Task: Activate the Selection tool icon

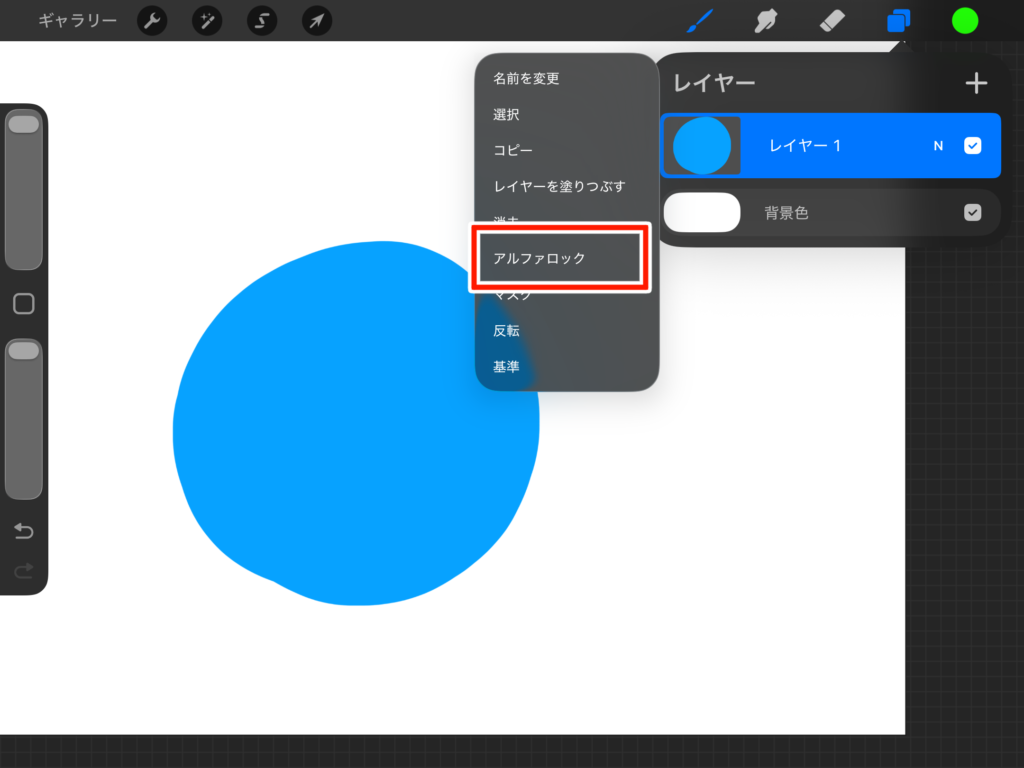Action: tap(262, 20)
